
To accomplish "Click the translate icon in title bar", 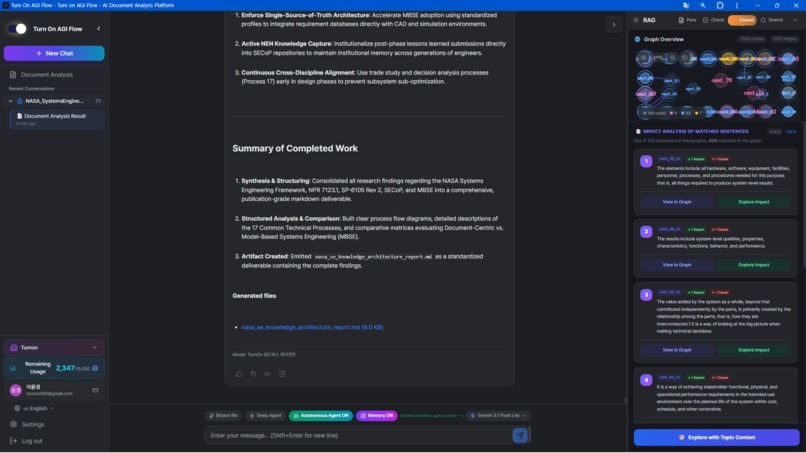I will [x=686, y=5].
